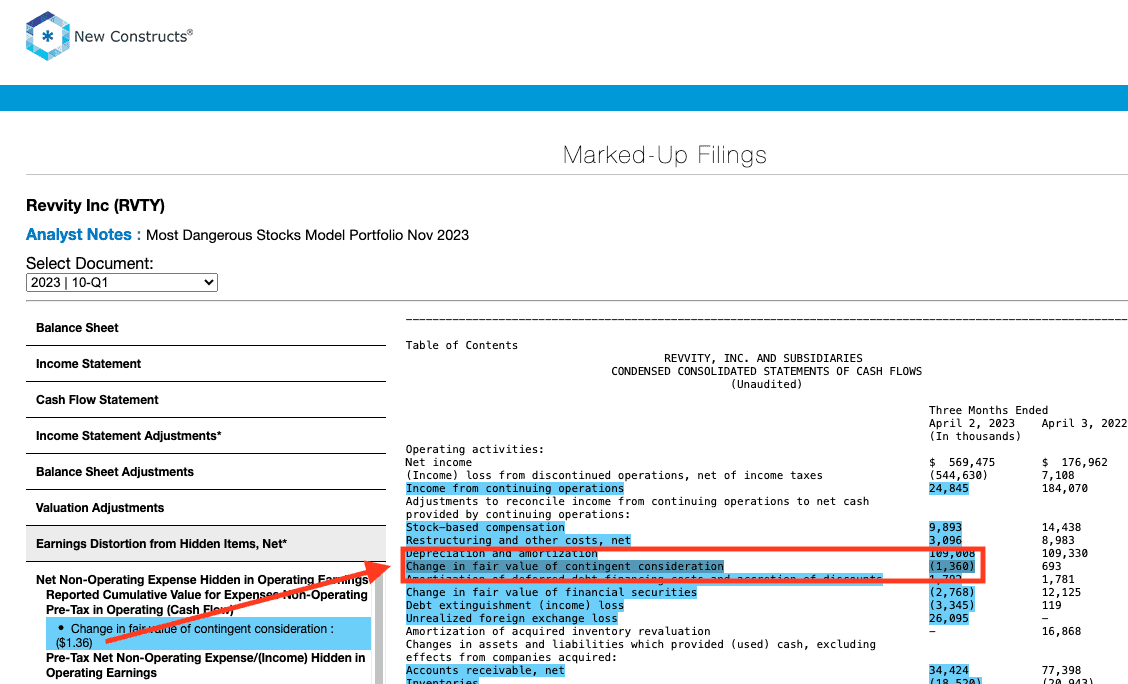Open the Valuation Adjustments section
The height and width of the screenshot is (684, 1128).
click(100, 508)
